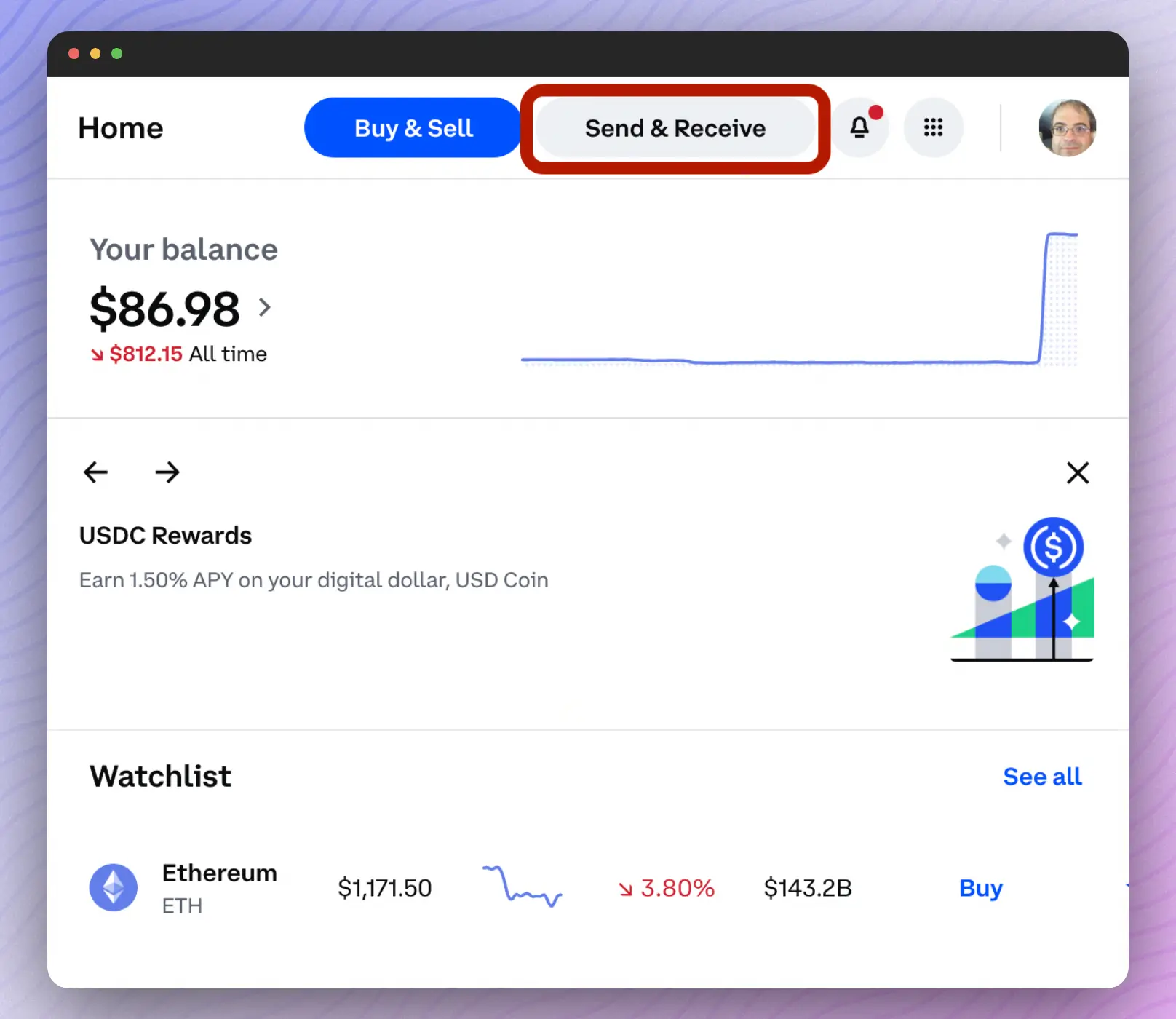Open the USDC Rewards promo title
The height and width of the screenshot is (1019, 1176).
coord(165,536)
